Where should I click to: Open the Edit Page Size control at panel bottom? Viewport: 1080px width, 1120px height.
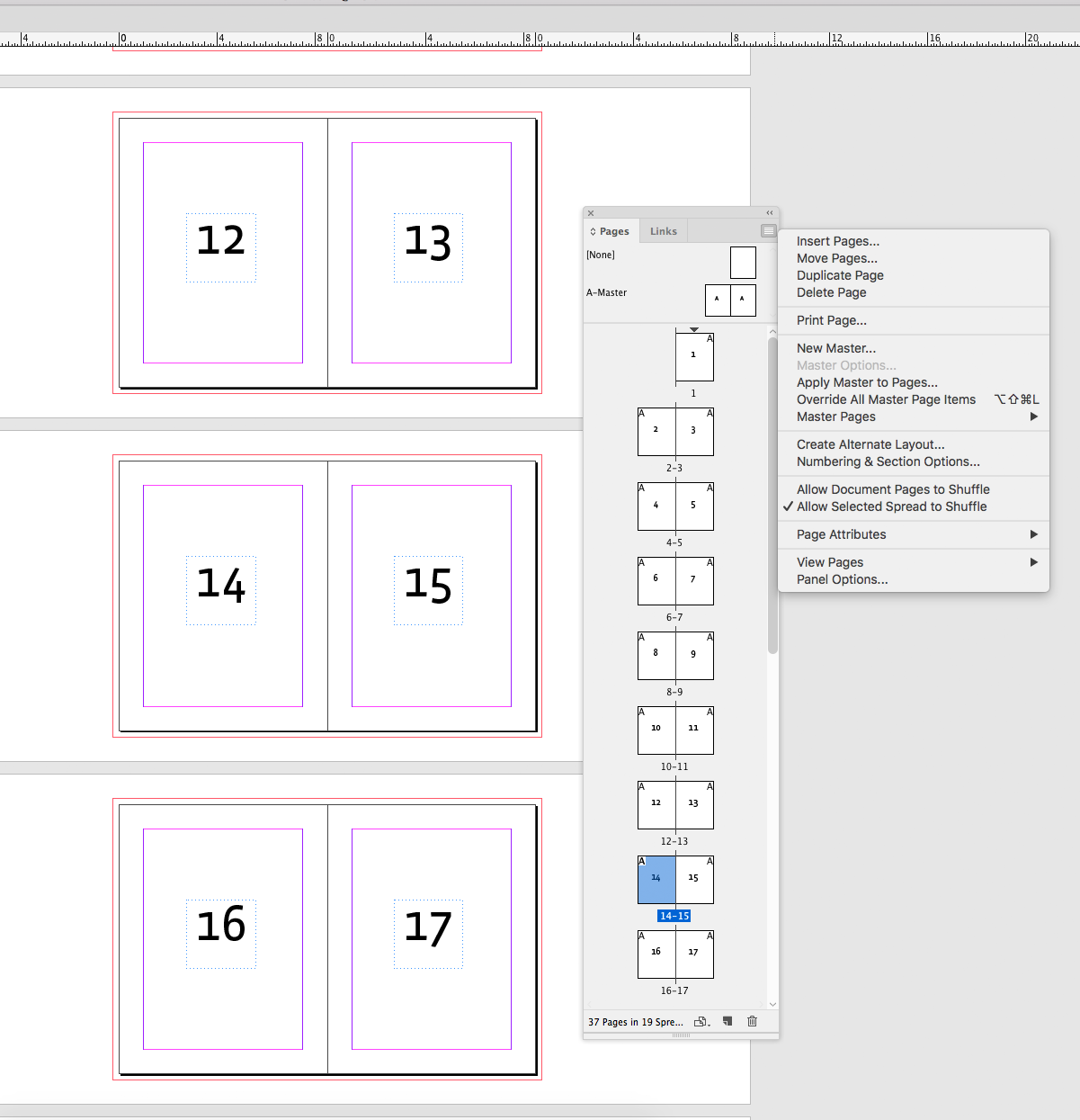coord(701,1022)
